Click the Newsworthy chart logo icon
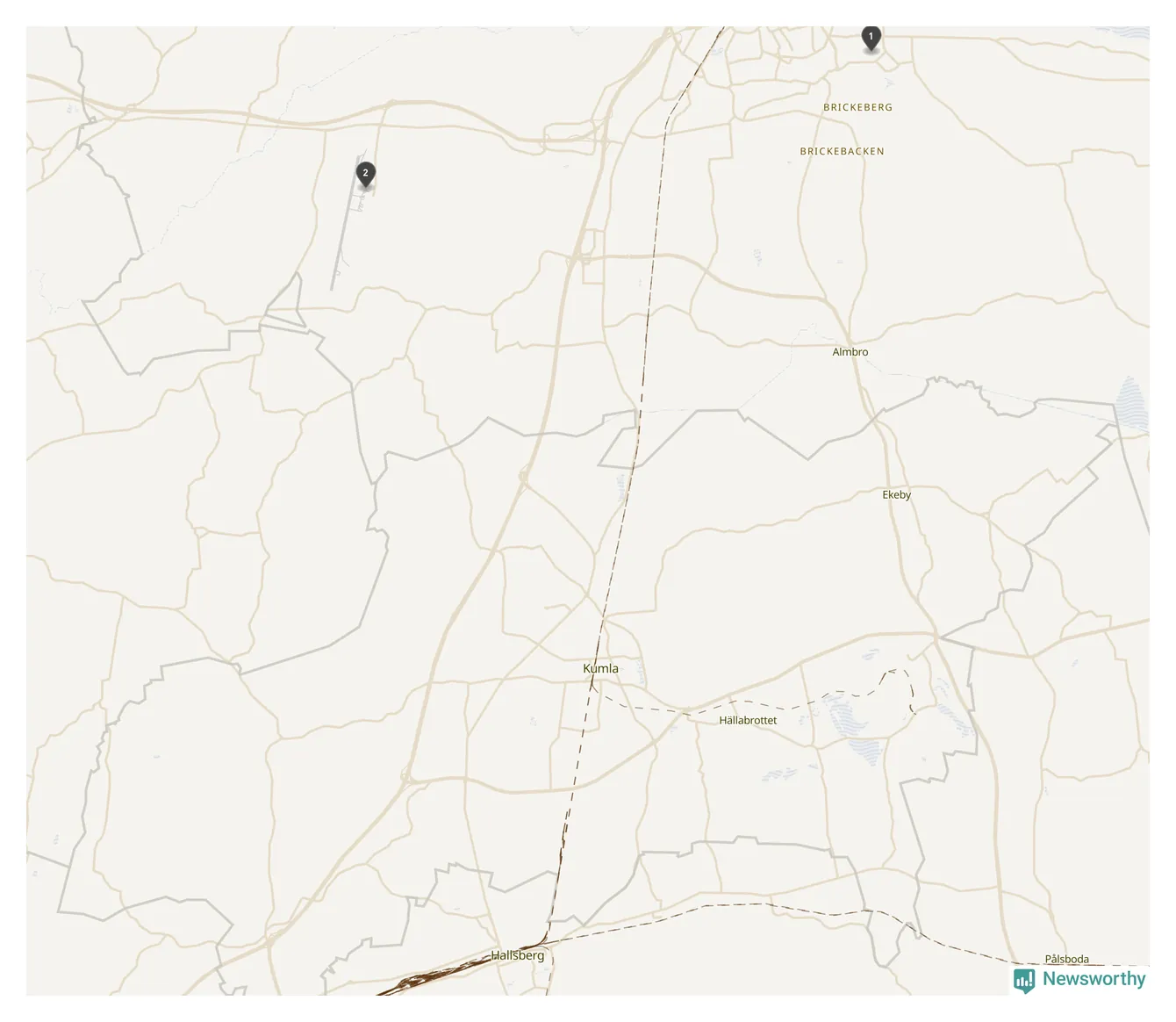 (x=1024, y=980)
